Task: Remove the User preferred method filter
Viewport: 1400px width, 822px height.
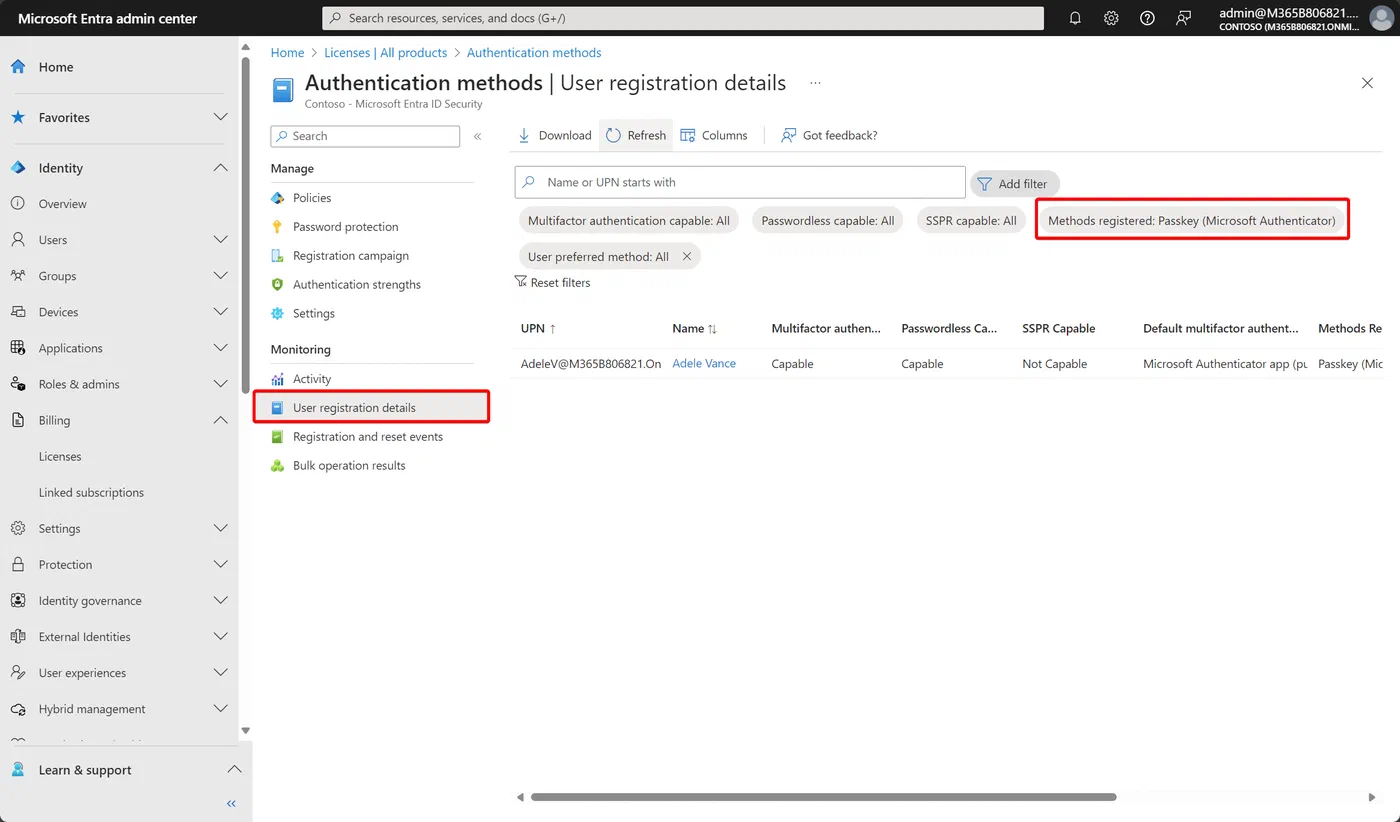Action: tap(687, 256)
